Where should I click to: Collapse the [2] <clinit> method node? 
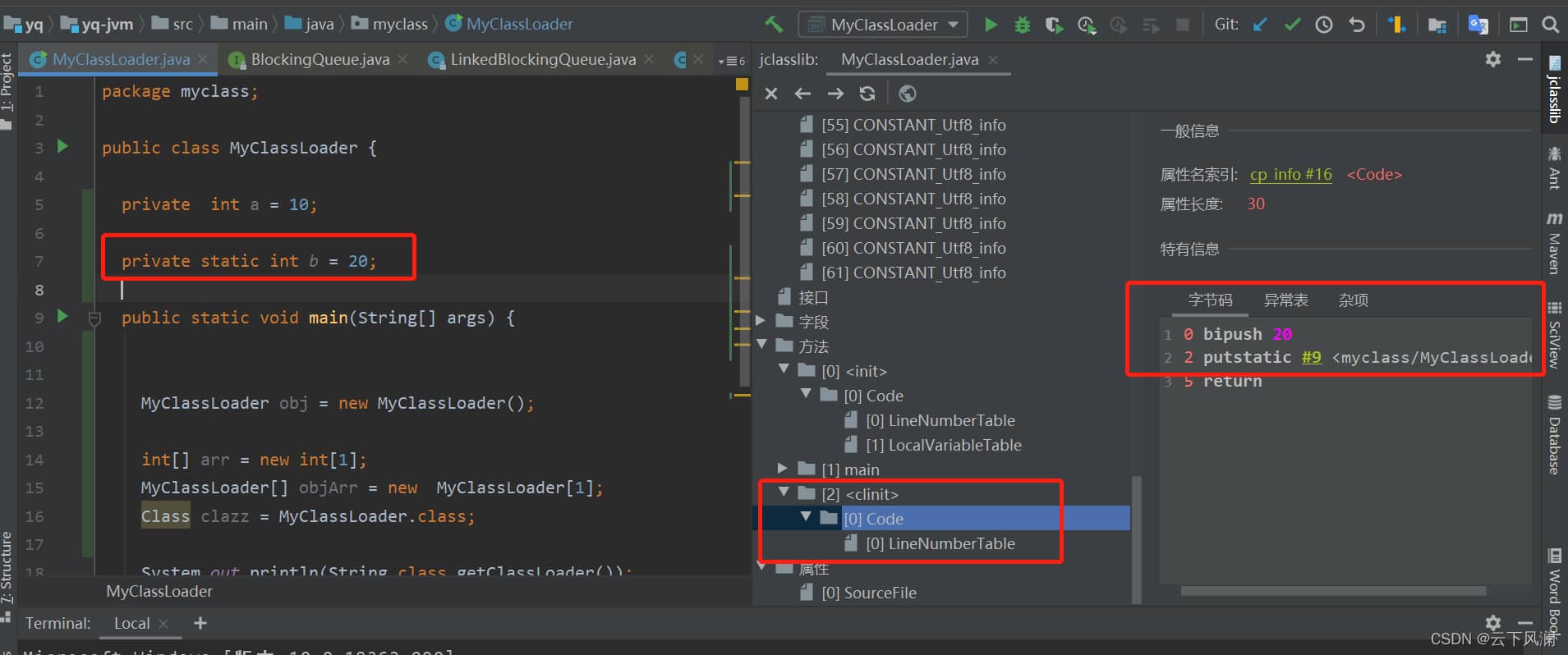tap(784, 492)
